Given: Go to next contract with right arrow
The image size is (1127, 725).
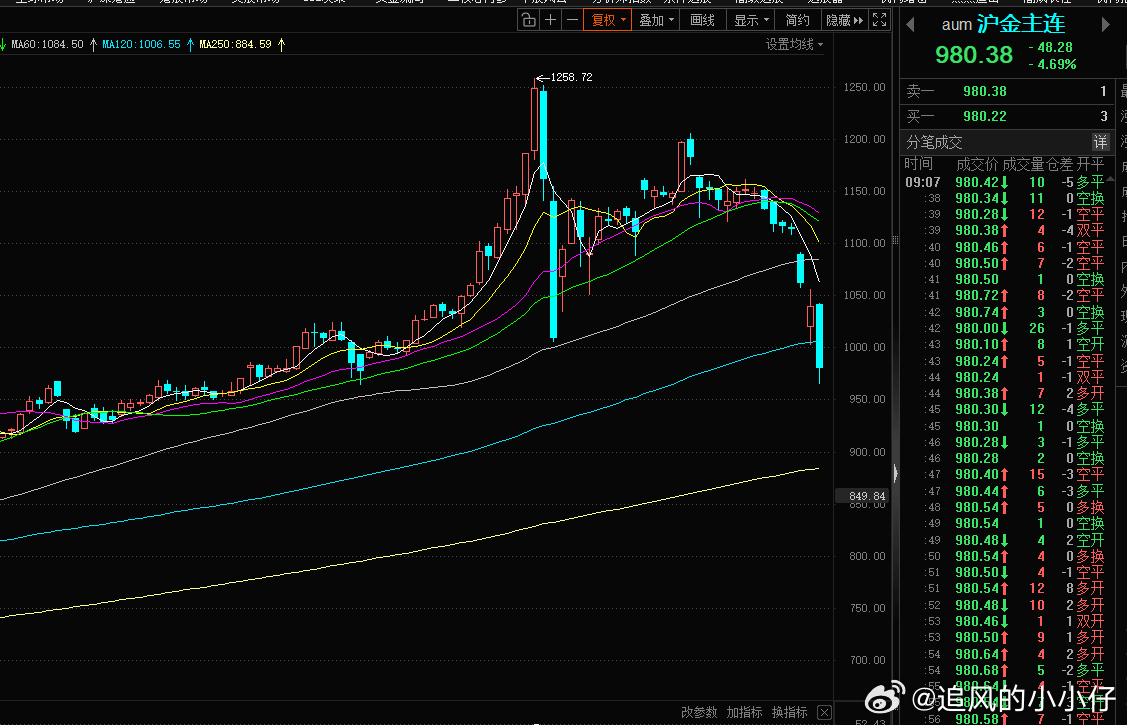Looking at the screenshot, I should pyautogui.click(x=1105, y=25).
